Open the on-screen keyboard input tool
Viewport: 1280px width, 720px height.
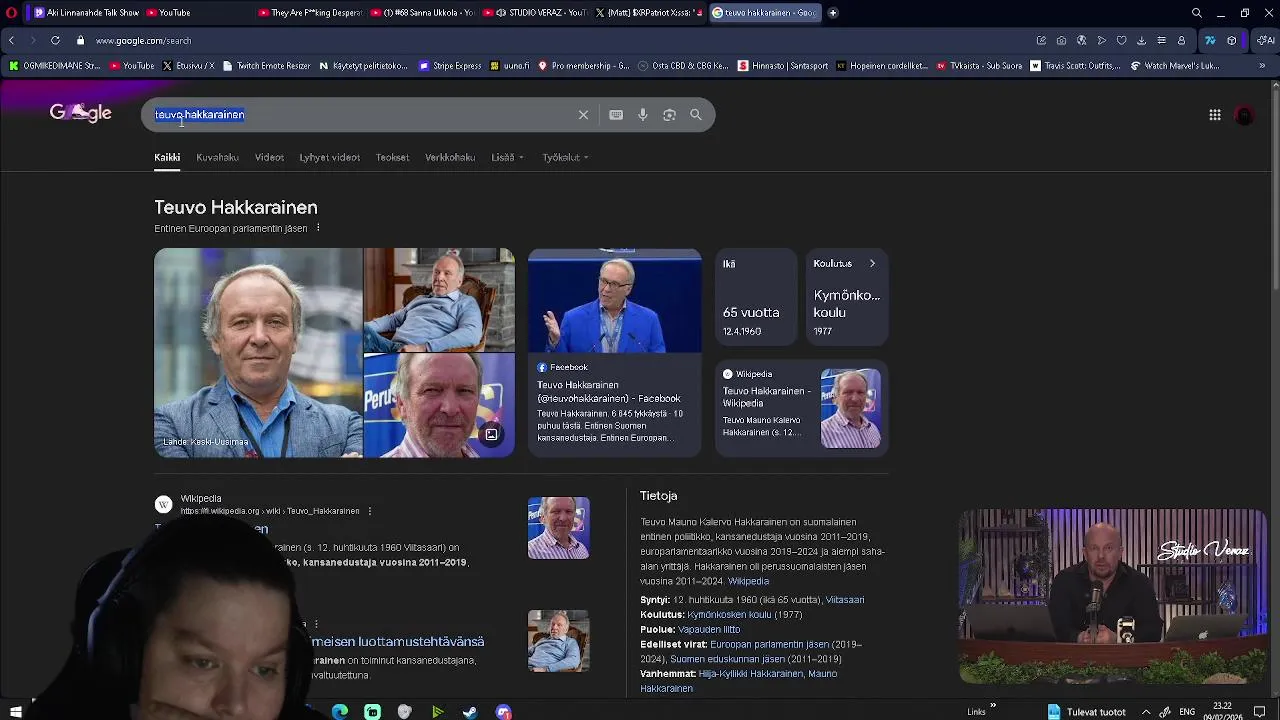point(616,115)
